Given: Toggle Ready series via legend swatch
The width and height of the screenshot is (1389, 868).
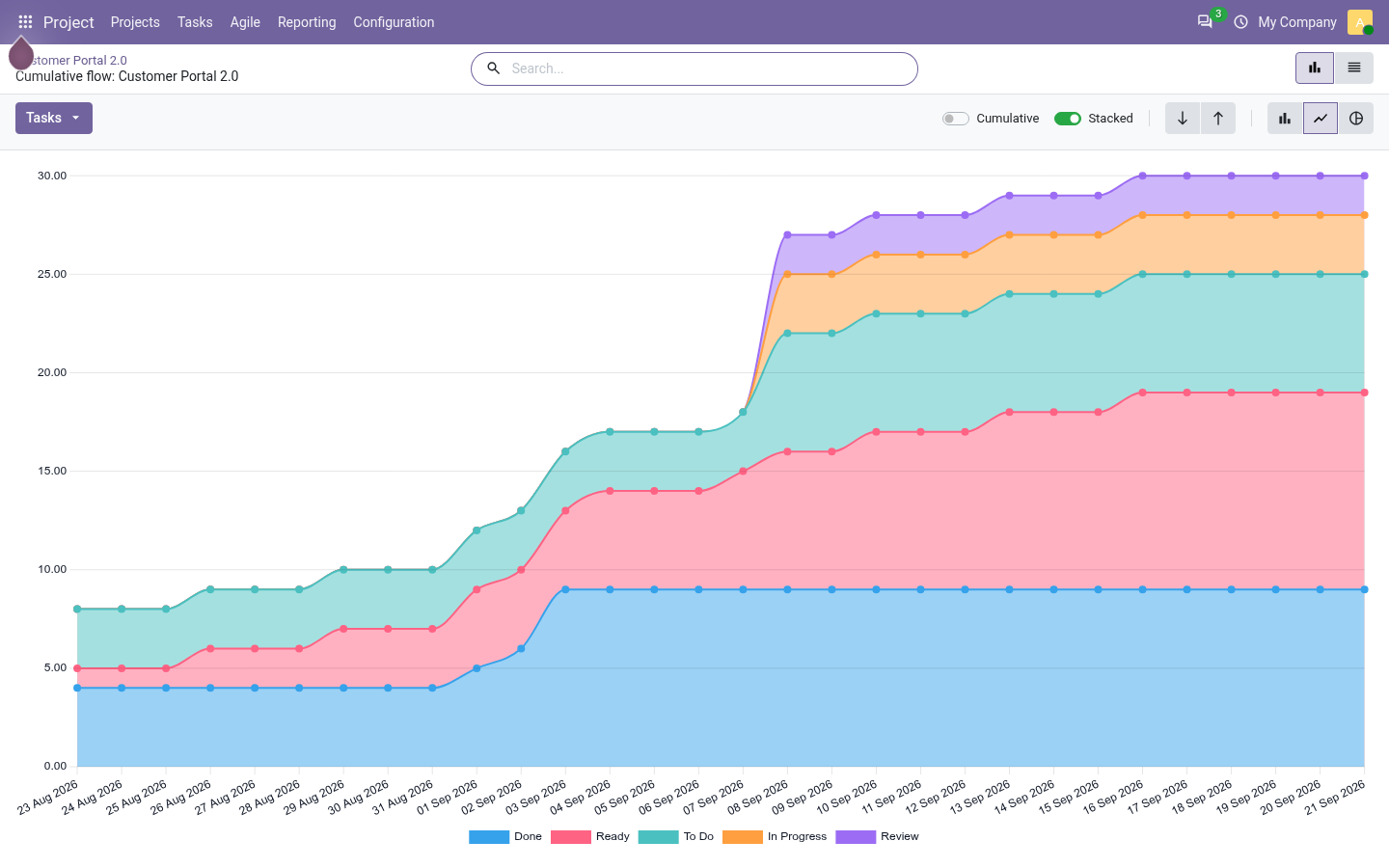Looking at the screenshot, I should (571, 837).
